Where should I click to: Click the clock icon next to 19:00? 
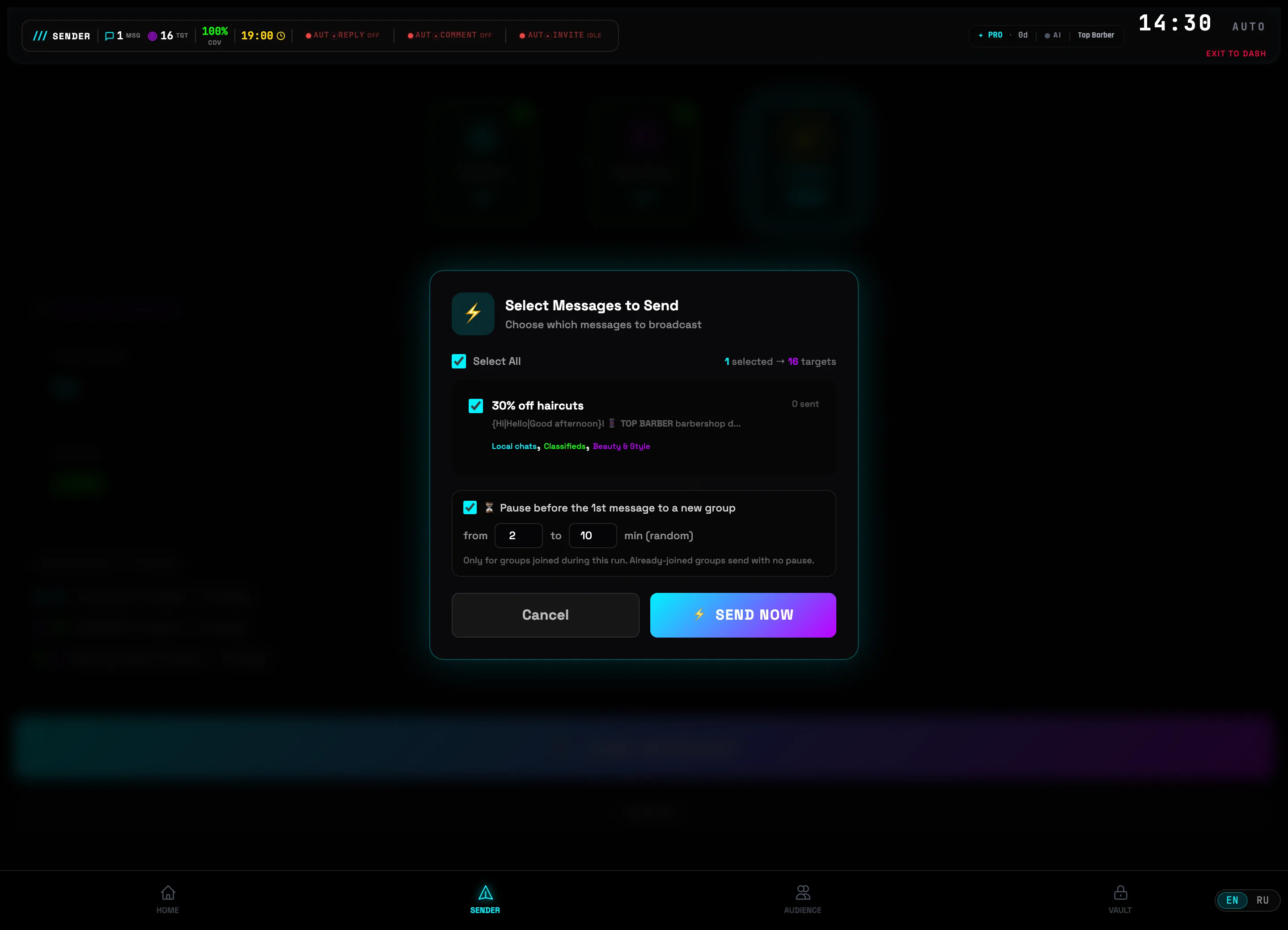pos(280,36)
